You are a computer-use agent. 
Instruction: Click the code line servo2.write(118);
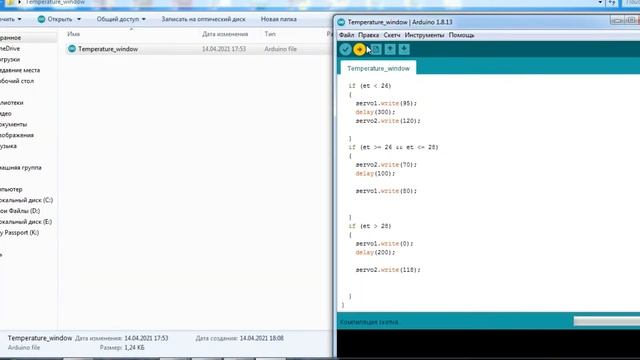coord(388,270)
